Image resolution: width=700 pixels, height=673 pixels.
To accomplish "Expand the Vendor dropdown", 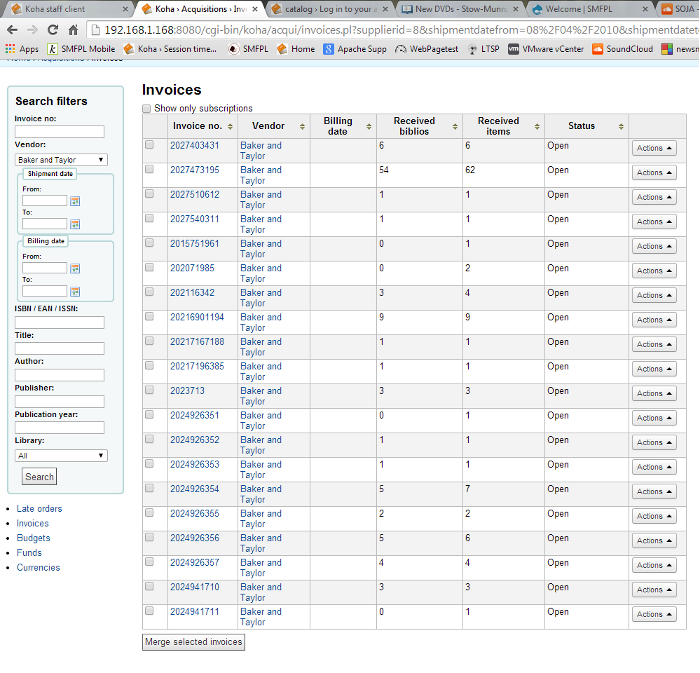I will click(62, 160).
